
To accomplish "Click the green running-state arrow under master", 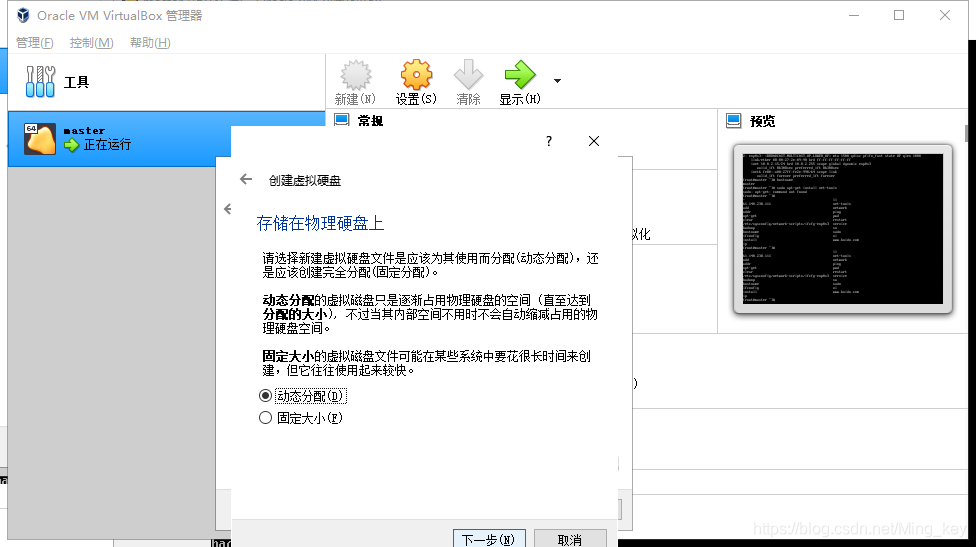I will [72, 145].
